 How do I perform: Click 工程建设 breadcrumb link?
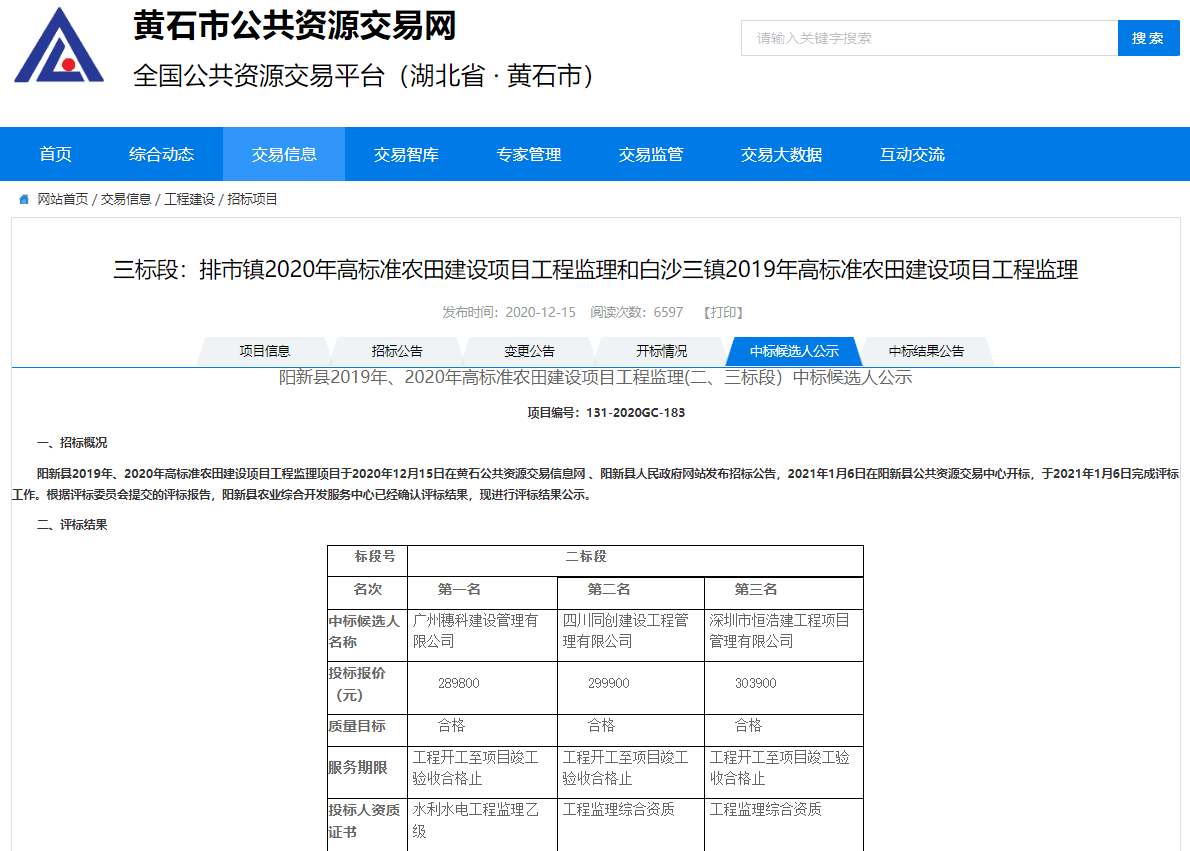coord(189,199)
